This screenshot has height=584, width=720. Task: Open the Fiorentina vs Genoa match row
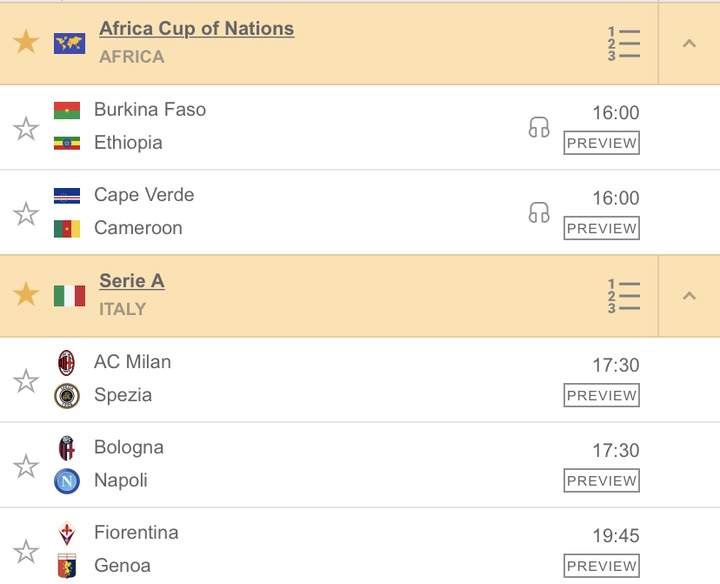point(360,546)
